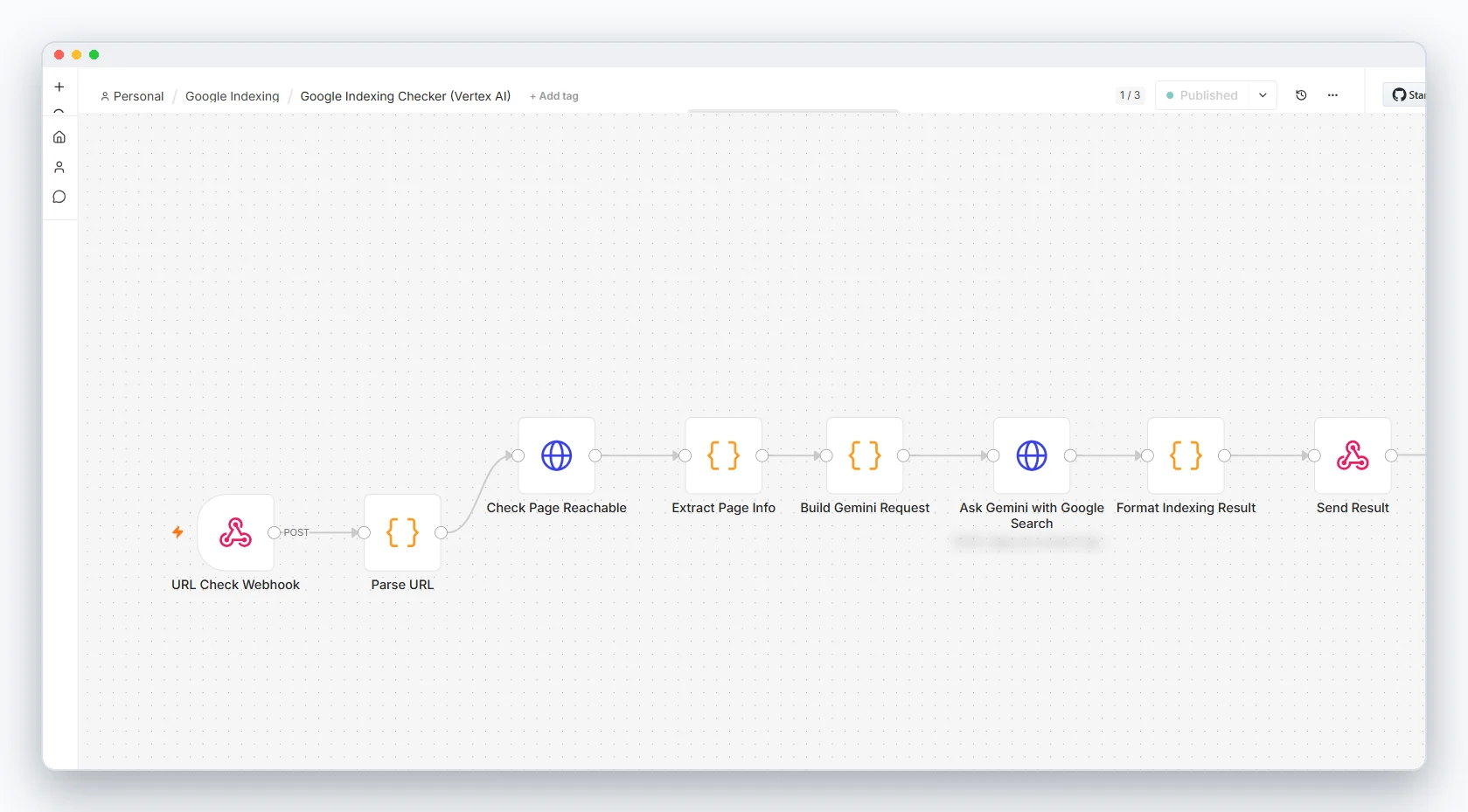Select the Build Gemini Request node

click(865, 455)
